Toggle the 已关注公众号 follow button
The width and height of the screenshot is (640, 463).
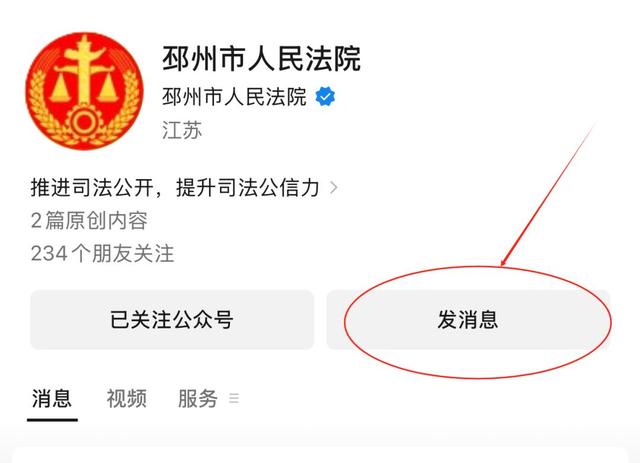point(172,320)
